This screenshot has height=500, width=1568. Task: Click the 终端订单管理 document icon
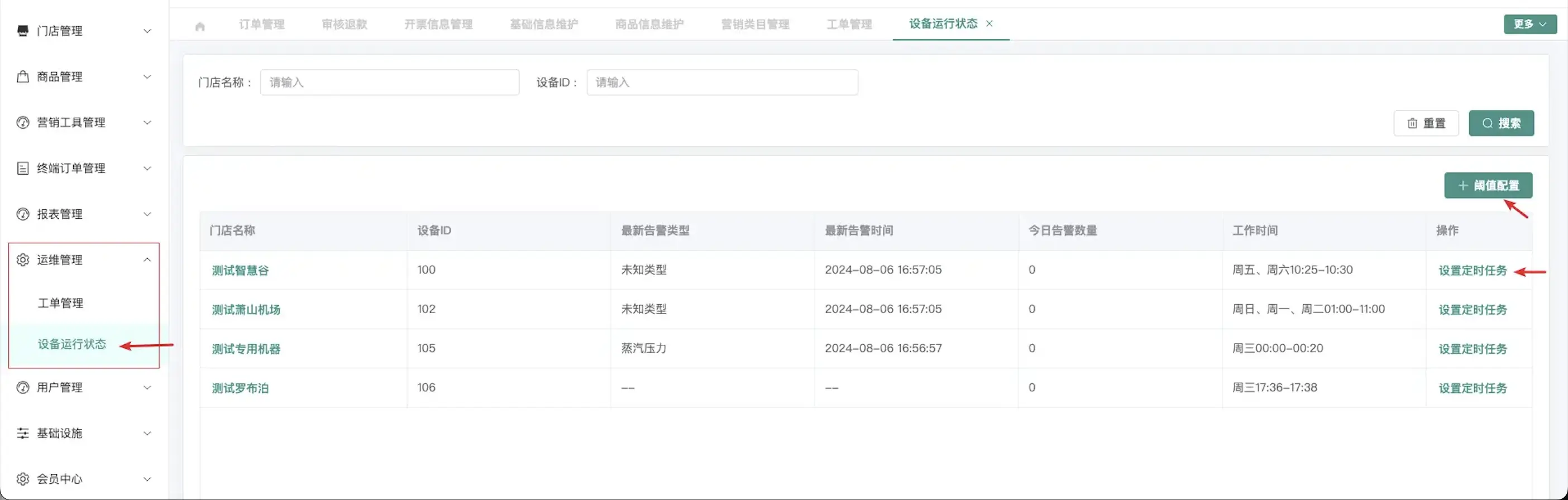[x=22, y=169]
